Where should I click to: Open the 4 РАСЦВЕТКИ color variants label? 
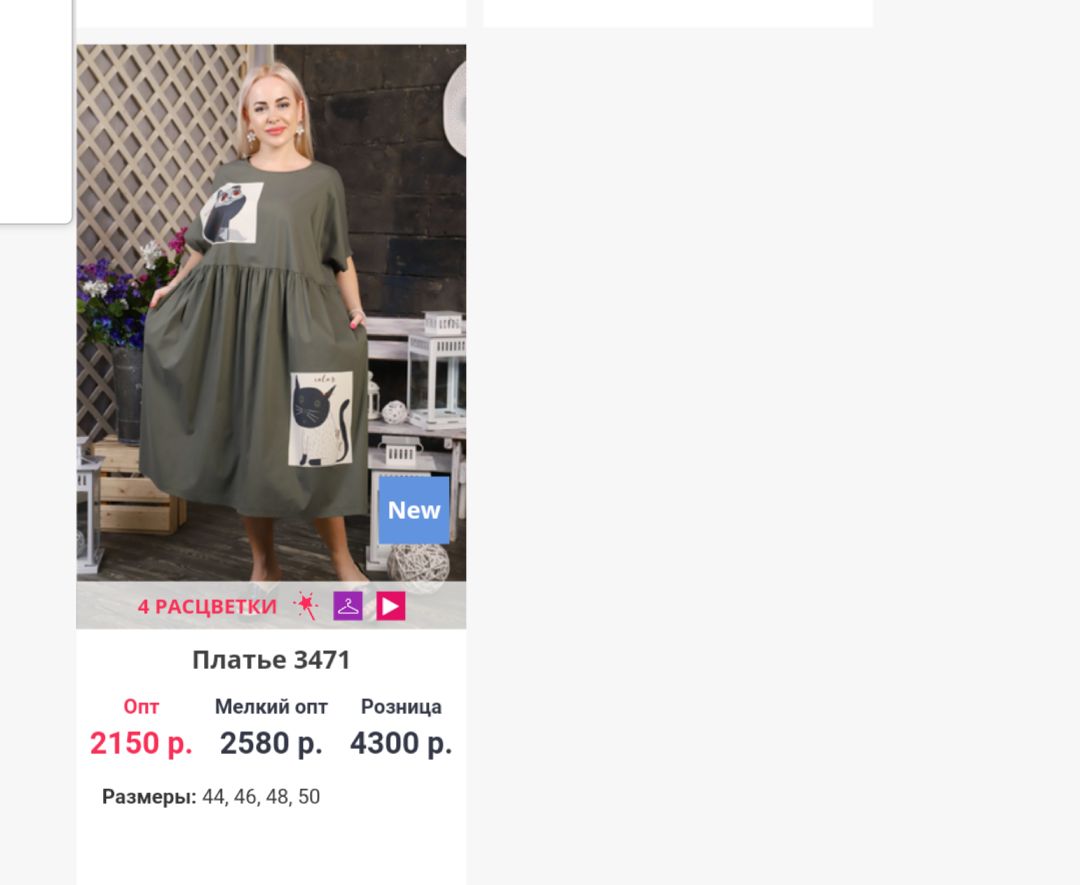[207, 607]
